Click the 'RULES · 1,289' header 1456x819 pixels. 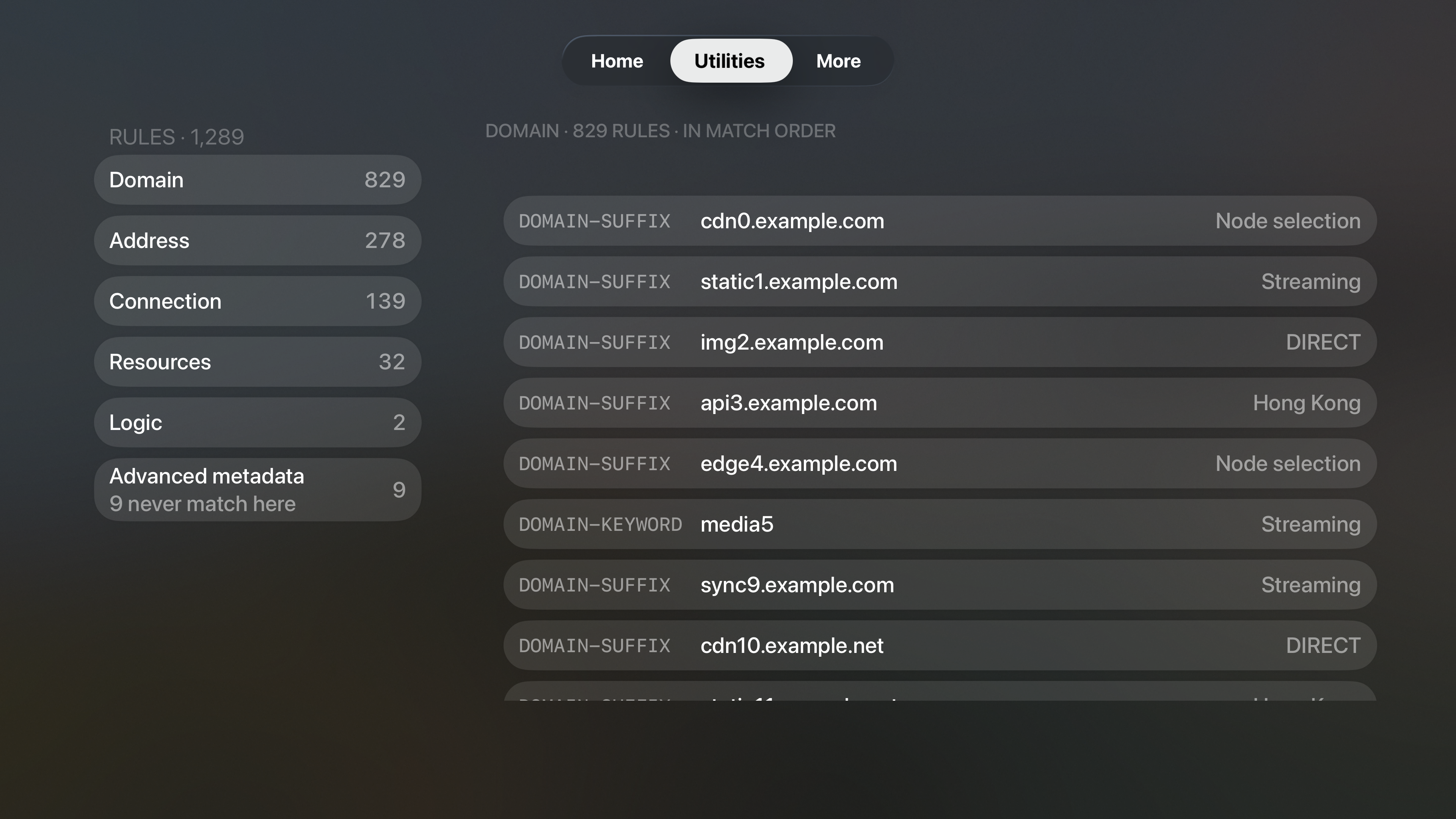pos(176,137)
